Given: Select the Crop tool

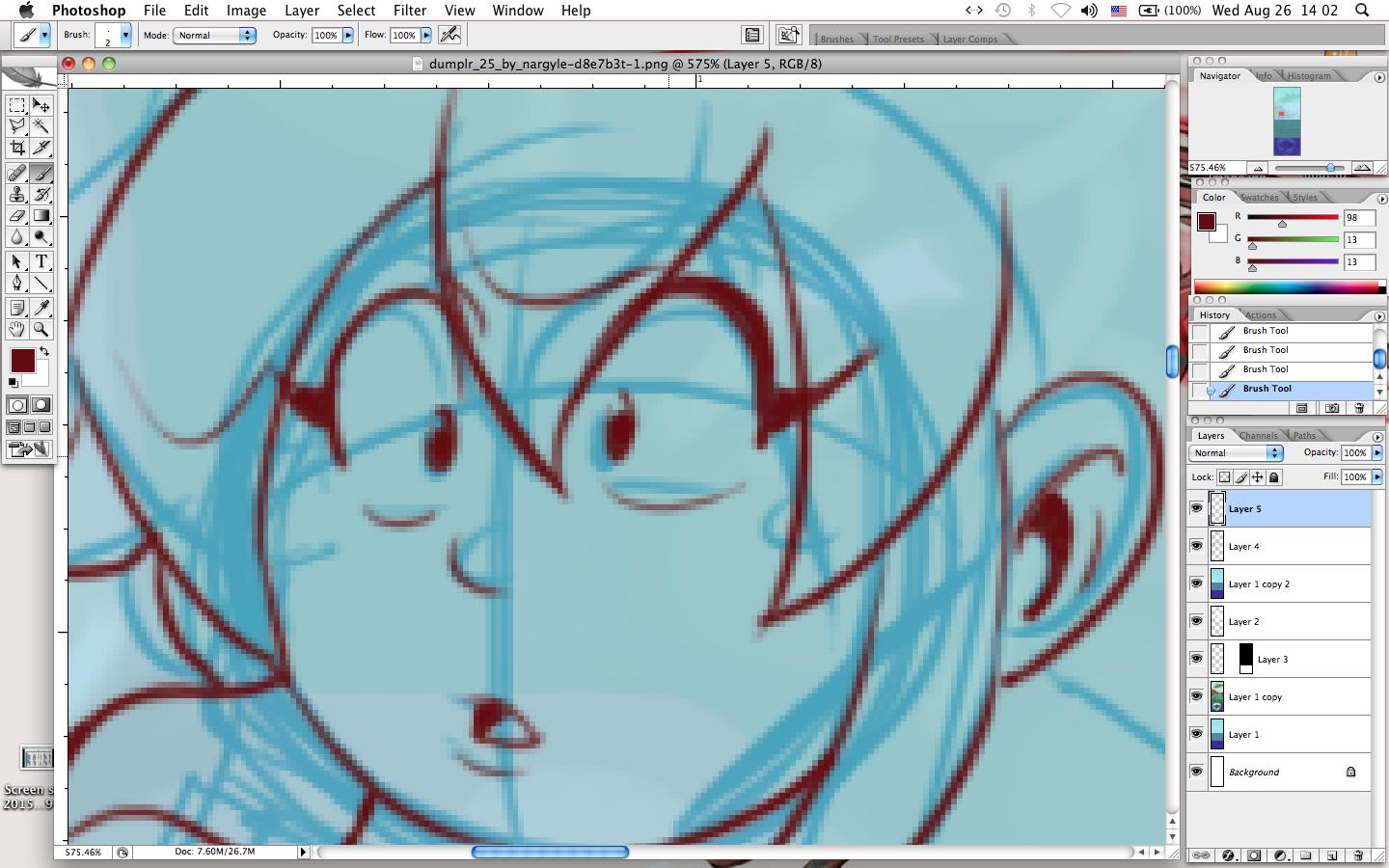Looking at the screenshot, I should click(x=17, y=148).
